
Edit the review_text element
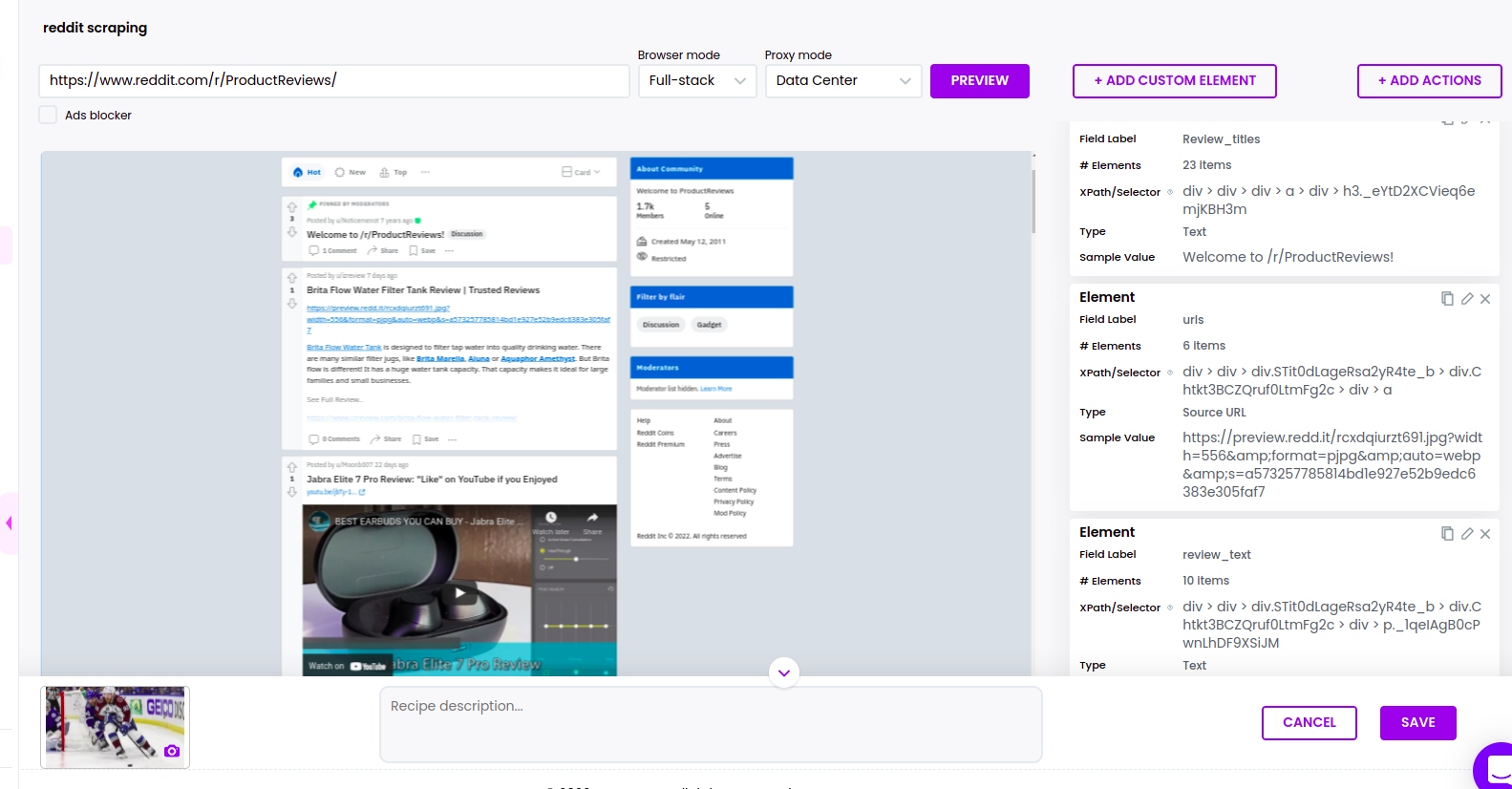pyautogui.click(x=1467, y=534)
